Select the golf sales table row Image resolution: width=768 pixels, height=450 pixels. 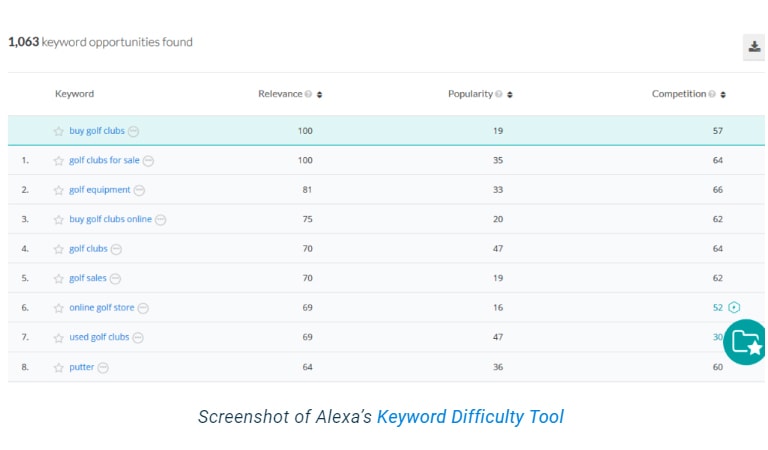point(386,278)
